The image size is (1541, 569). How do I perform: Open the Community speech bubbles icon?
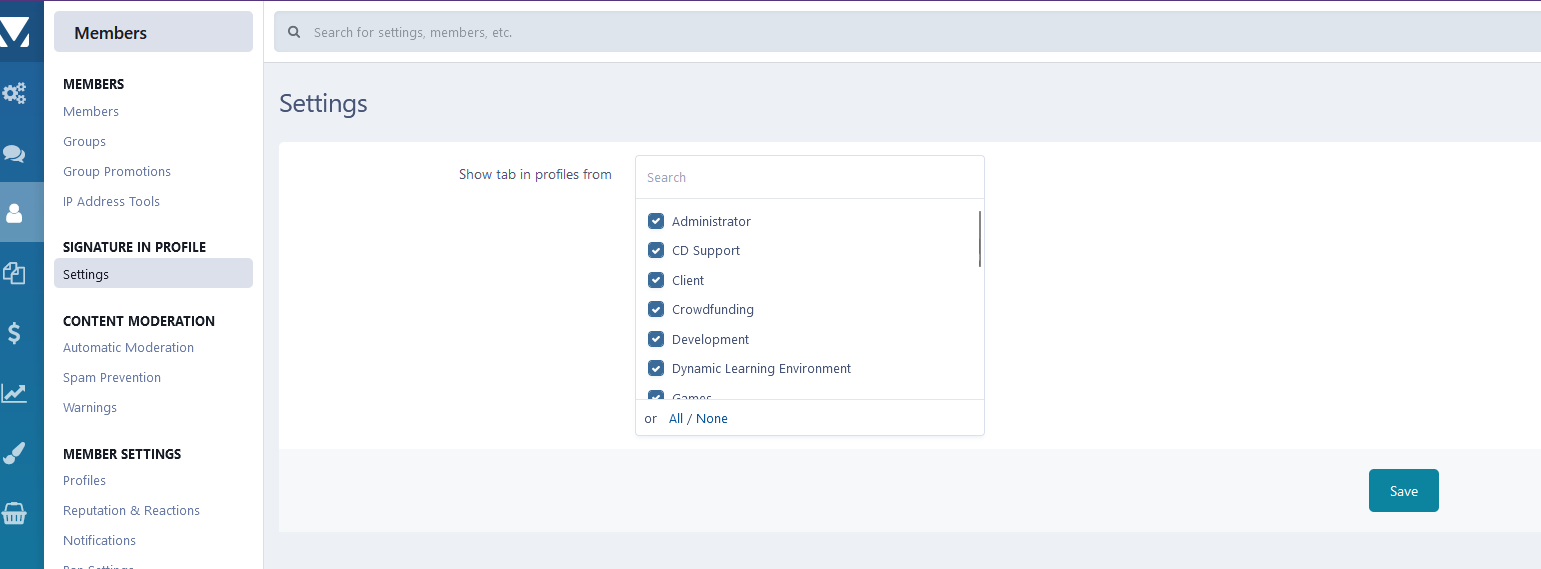pos(14,154)
